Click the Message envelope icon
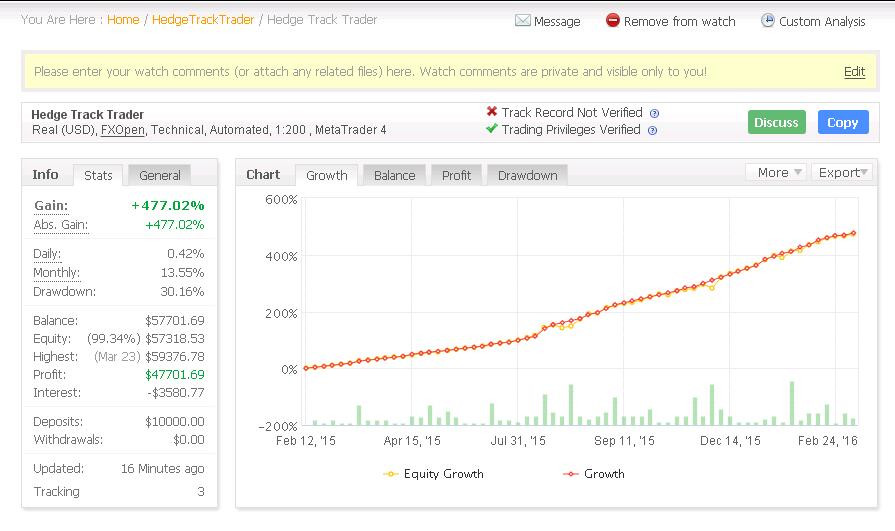The width and height of the screenshot is (895, 531). click(x=522, y=21)
